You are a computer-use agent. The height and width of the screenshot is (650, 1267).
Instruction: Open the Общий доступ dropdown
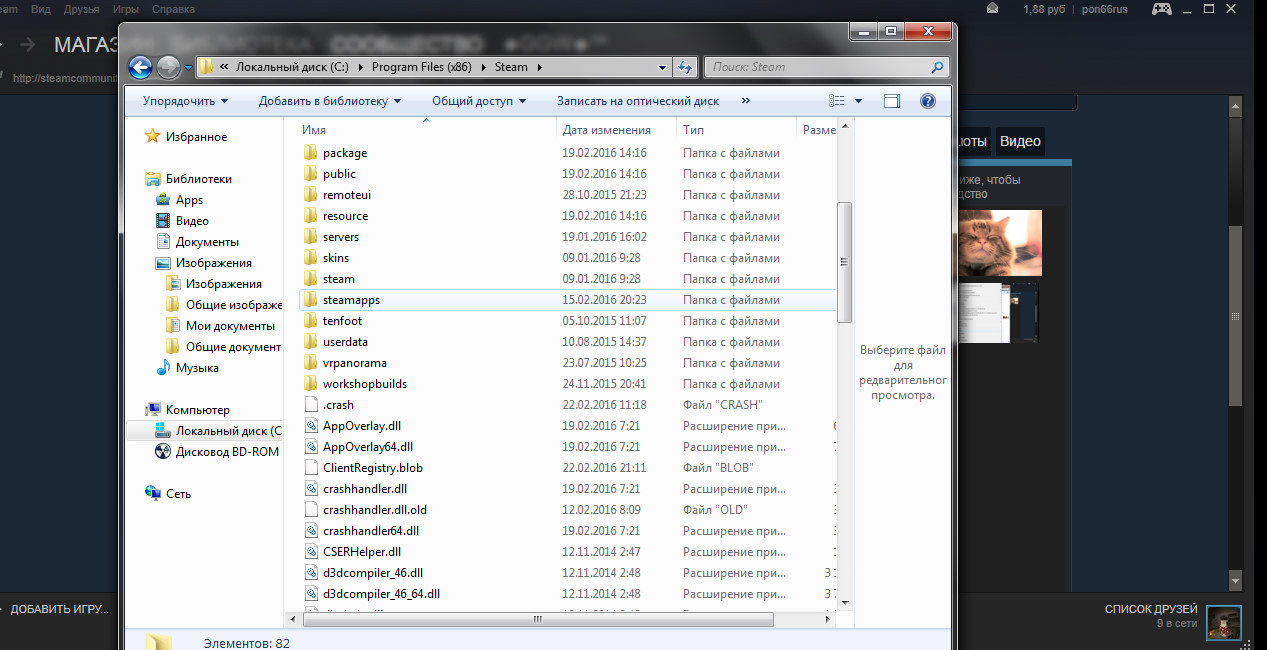(x=479, y=101)
